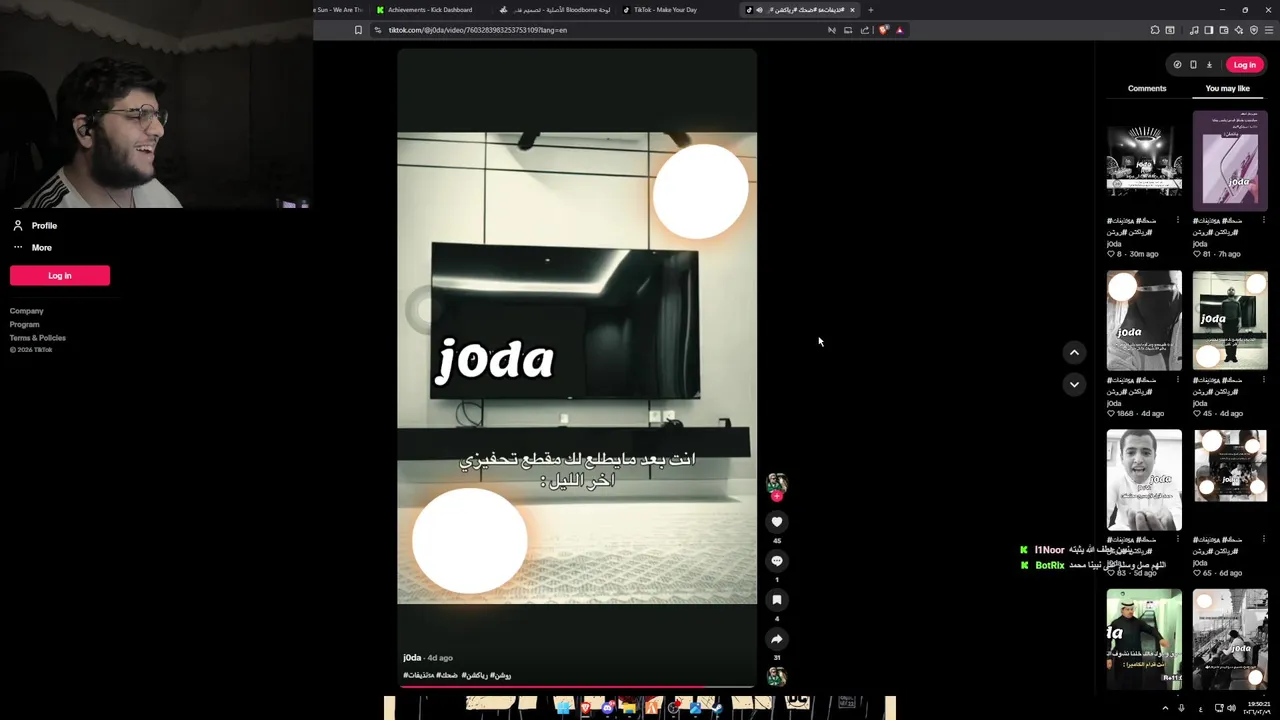The height and width of the screenshot is (720, 1280).
Task: Go to the previous video with up chevron
Action: 1074,352
